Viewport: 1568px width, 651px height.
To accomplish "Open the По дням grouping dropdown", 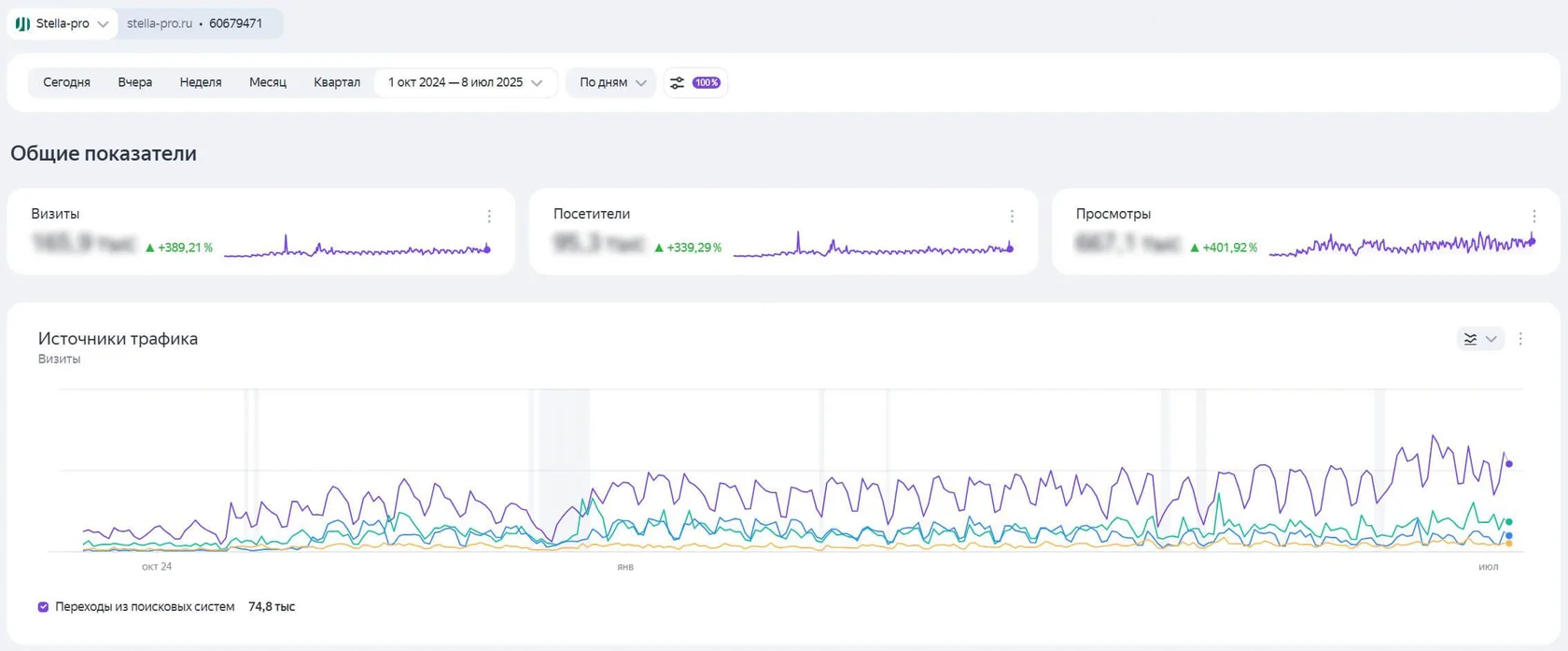I will [x=612, y=82].
